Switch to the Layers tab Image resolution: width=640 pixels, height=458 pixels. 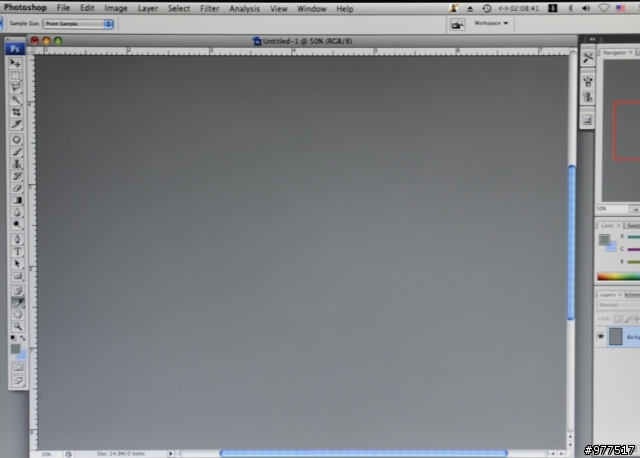click(x=608, y=294)
